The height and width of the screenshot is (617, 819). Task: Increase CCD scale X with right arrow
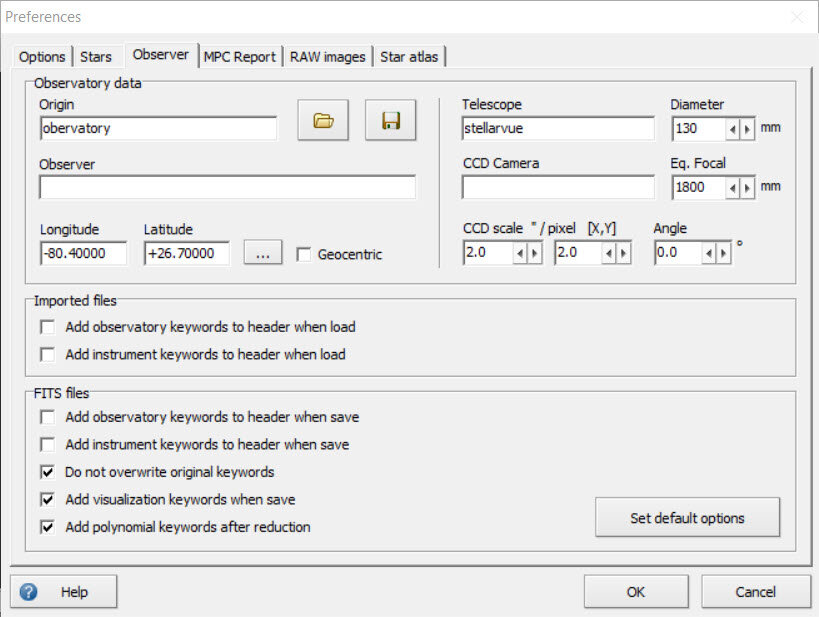(x=534, y=253)
